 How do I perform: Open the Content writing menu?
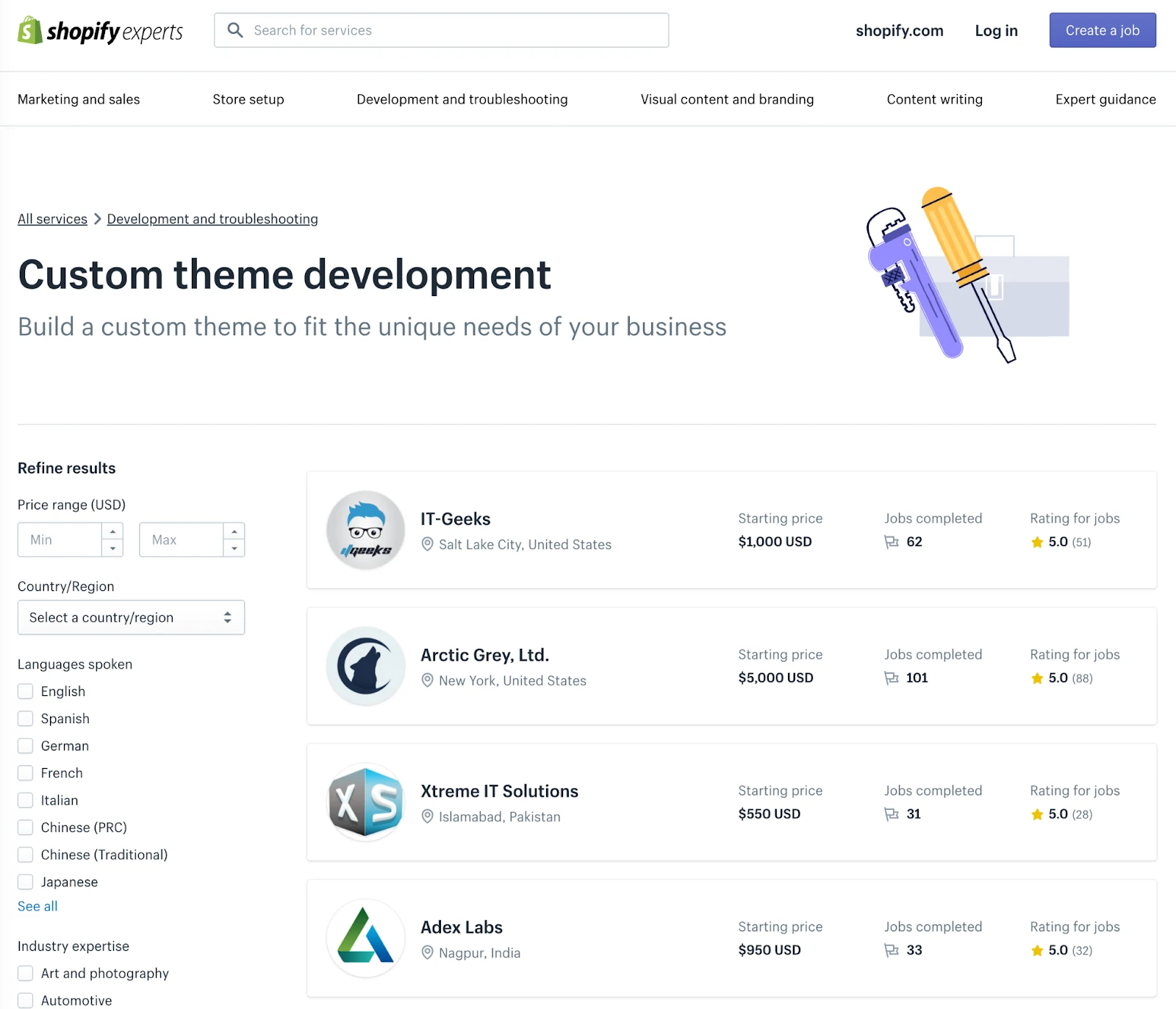pos(935,99)
